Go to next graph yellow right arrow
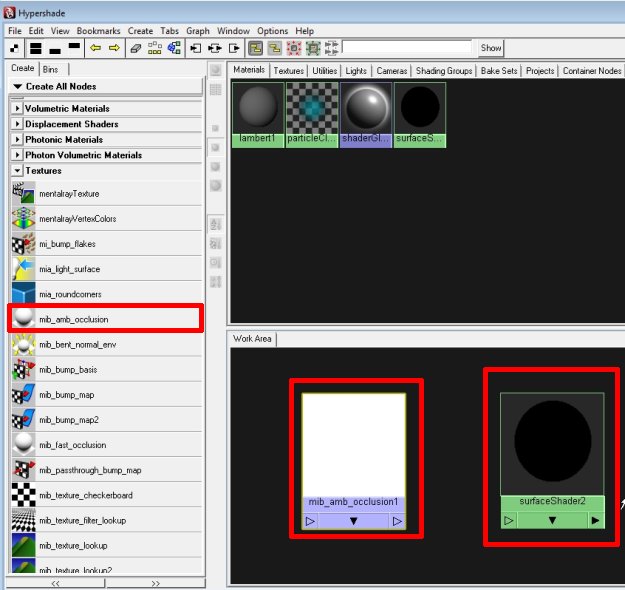Screen dimensions: 625x590 [x=114, y=48]
